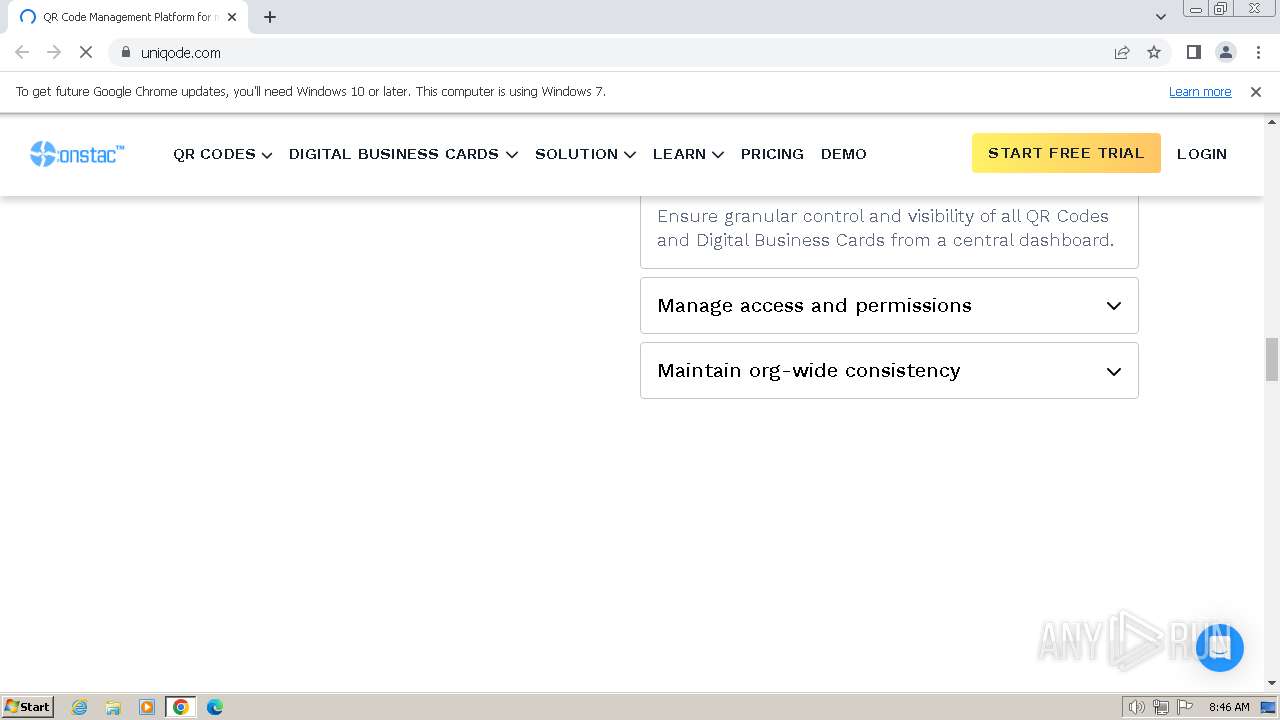
Task: Open Windows Media Player from taskbar
Action: point(147,707)
